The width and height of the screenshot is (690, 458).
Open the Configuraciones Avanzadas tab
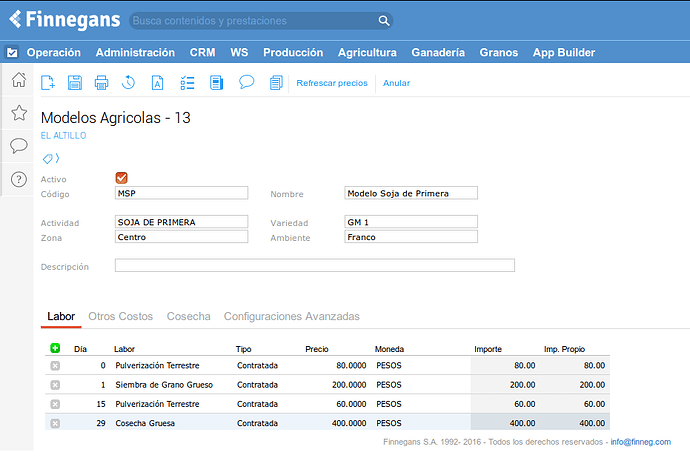tap(291, 316)
